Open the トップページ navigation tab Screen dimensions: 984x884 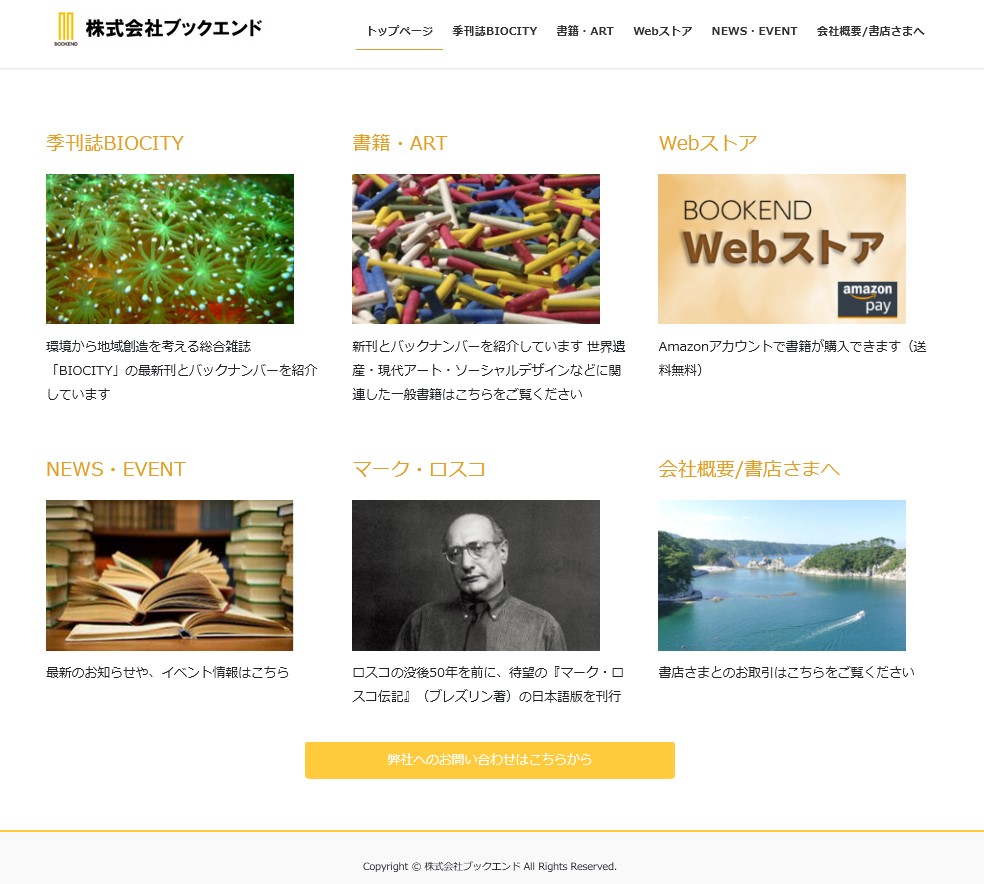[399, 31]
